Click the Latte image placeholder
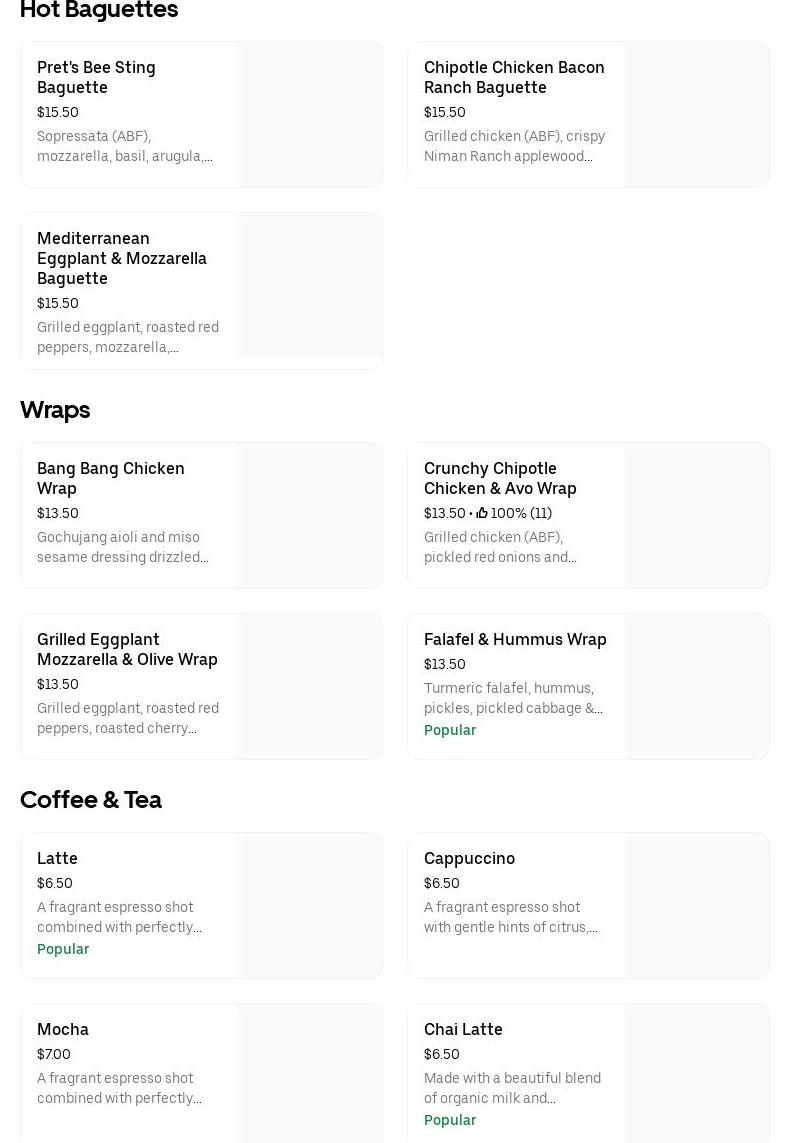This screenshot has height=1143, width=804. tap(309, 905)
